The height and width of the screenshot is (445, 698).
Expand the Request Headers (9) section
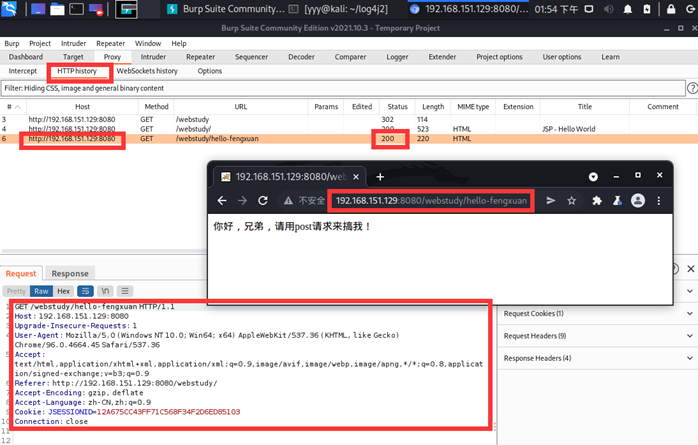tap(597, 336)
